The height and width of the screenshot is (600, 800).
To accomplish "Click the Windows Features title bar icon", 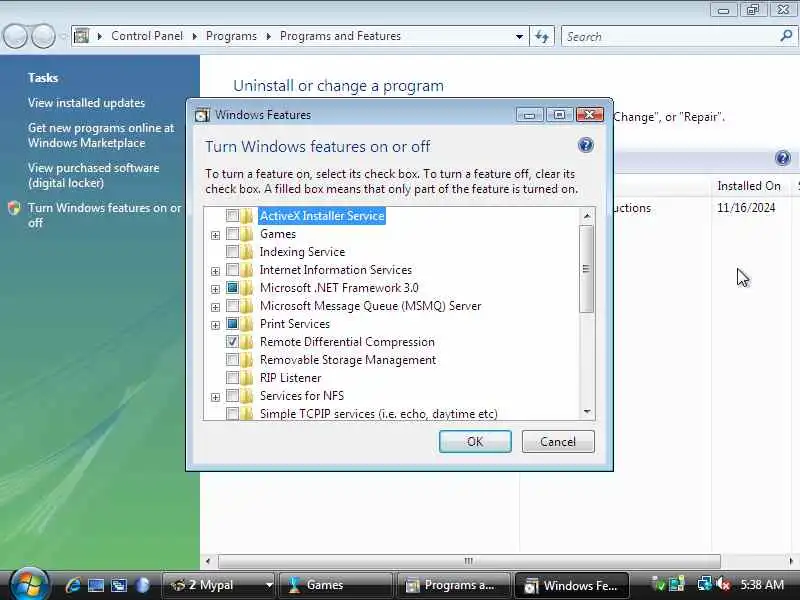I will [202, 115].
